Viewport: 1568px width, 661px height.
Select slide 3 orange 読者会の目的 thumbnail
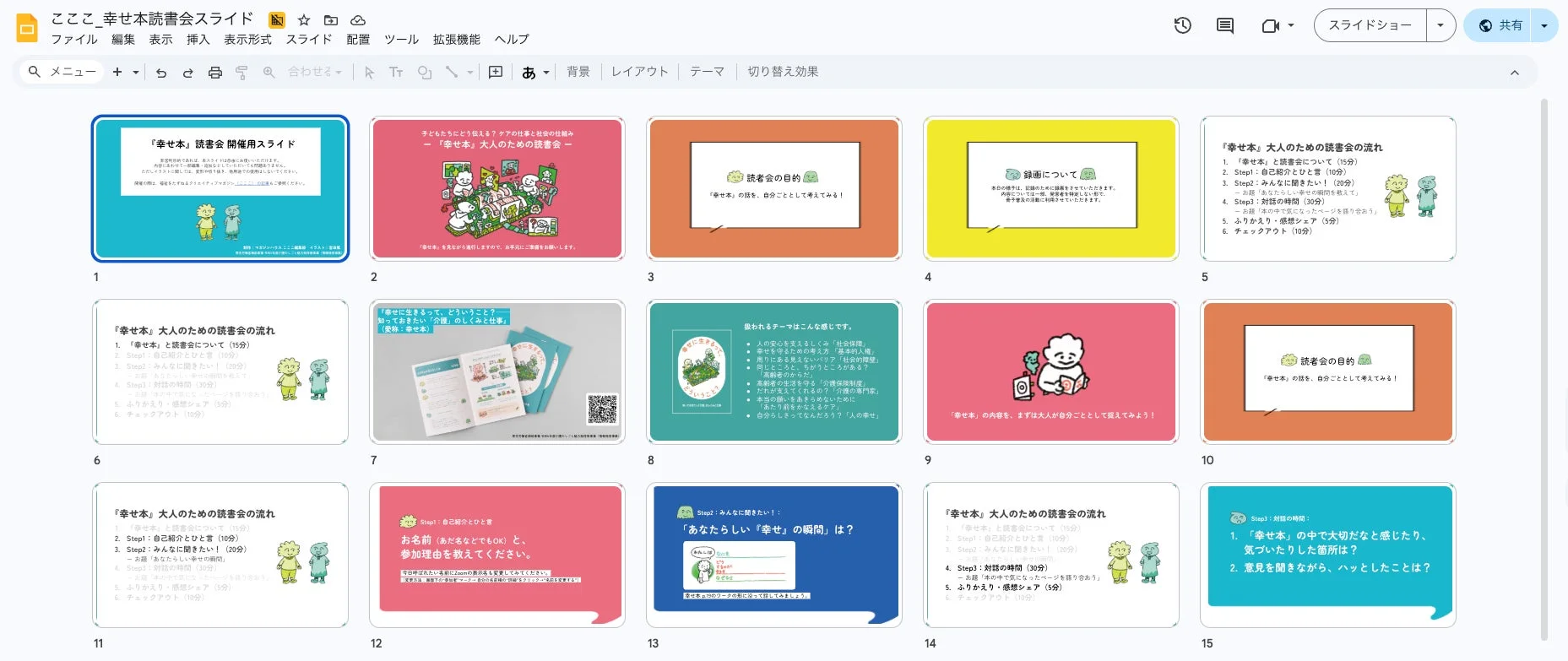[774, 188]
